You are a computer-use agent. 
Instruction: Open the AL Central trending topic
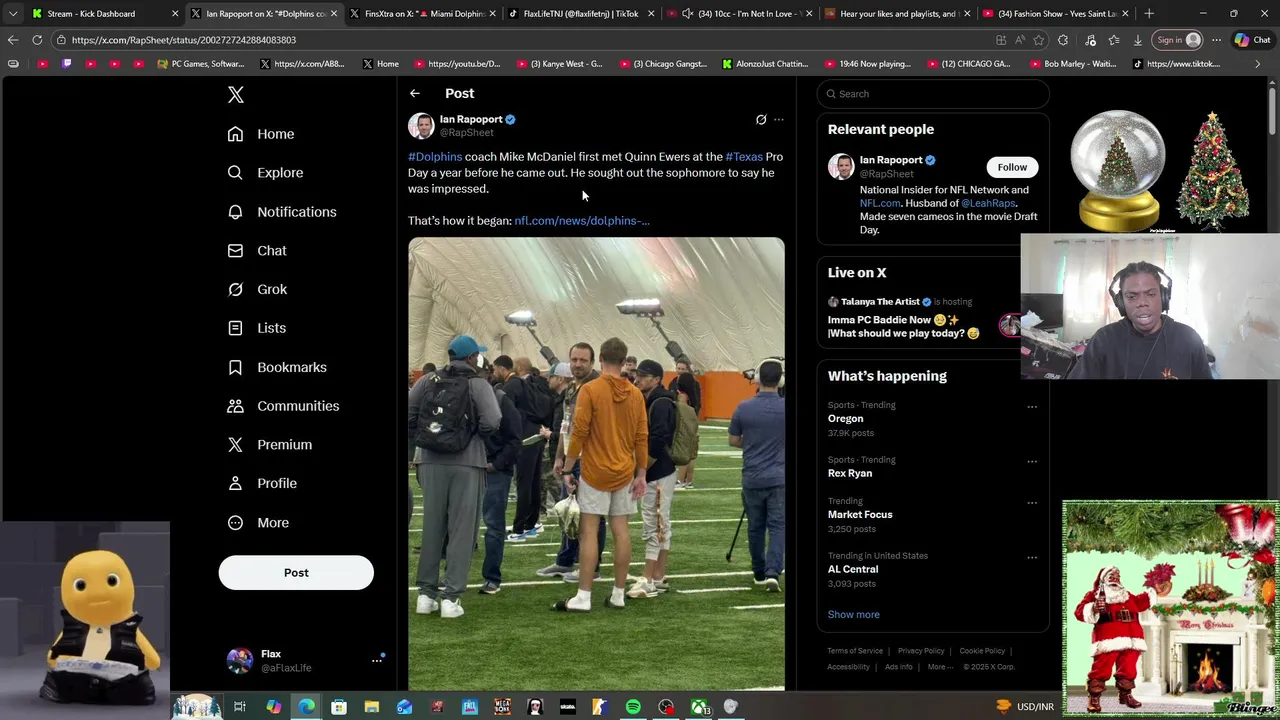click(x=853, y=570)
